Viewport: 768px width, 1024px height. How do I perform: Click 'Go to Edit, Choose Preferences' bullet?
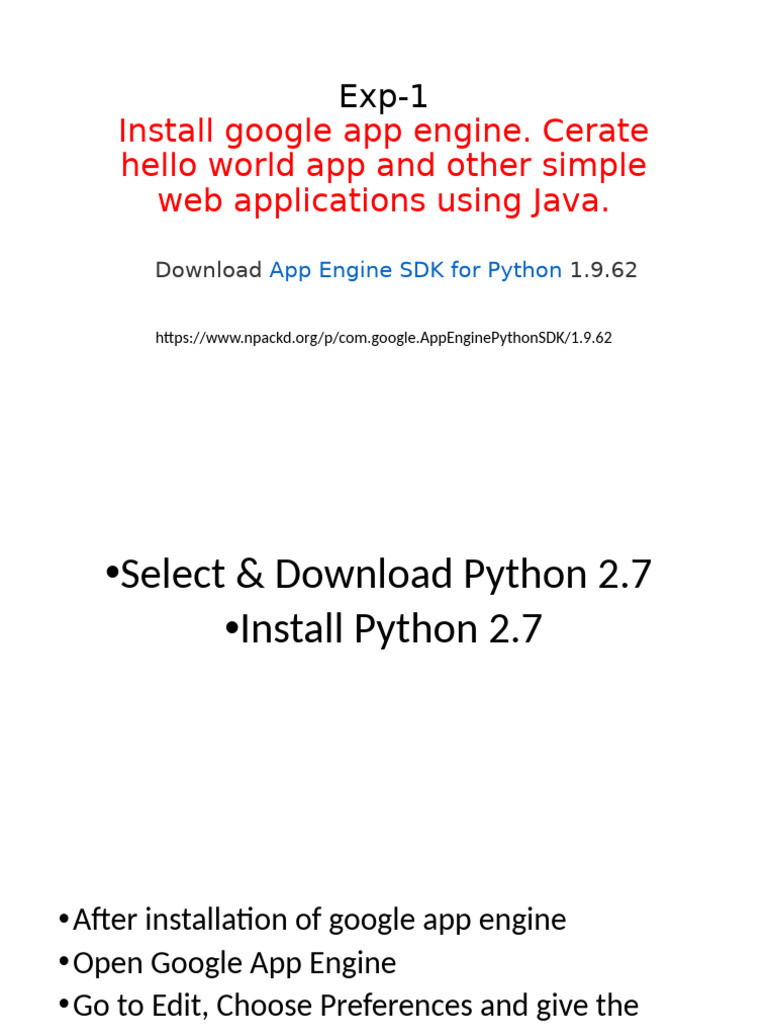348,1006
